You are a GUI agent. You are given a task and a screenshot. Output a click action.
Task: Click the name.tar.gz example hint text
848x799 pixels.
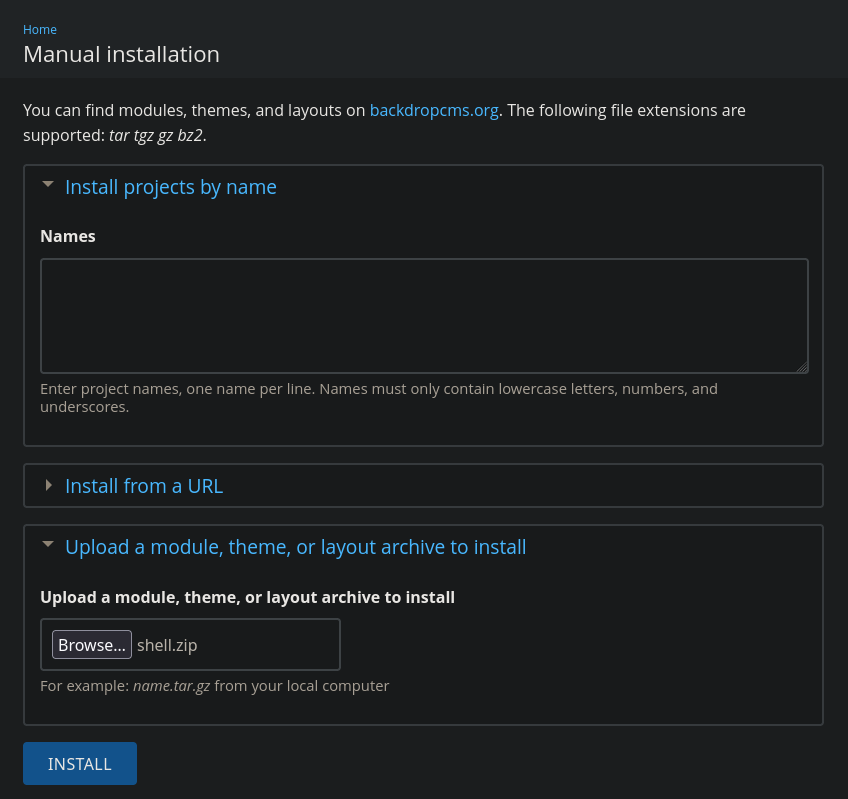(x=171, y=686)
